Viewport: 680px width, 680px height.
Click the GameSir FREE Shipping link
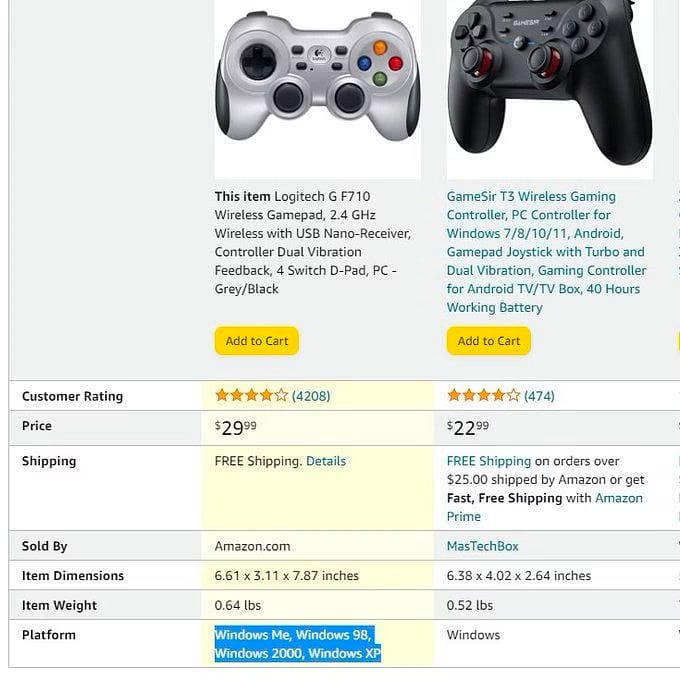point(489,461)
